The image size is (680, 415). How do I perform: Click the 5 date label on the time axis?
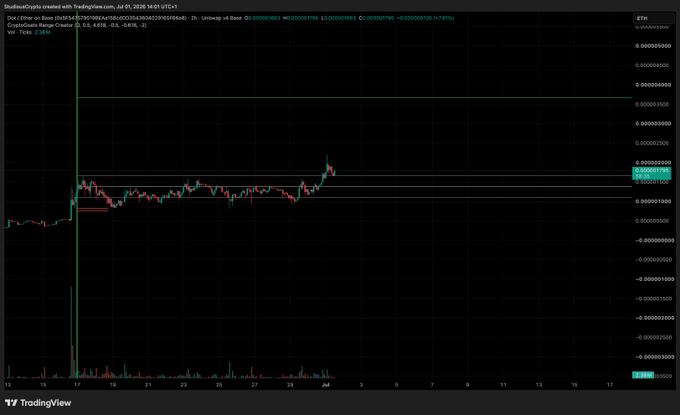coord(396,385)
